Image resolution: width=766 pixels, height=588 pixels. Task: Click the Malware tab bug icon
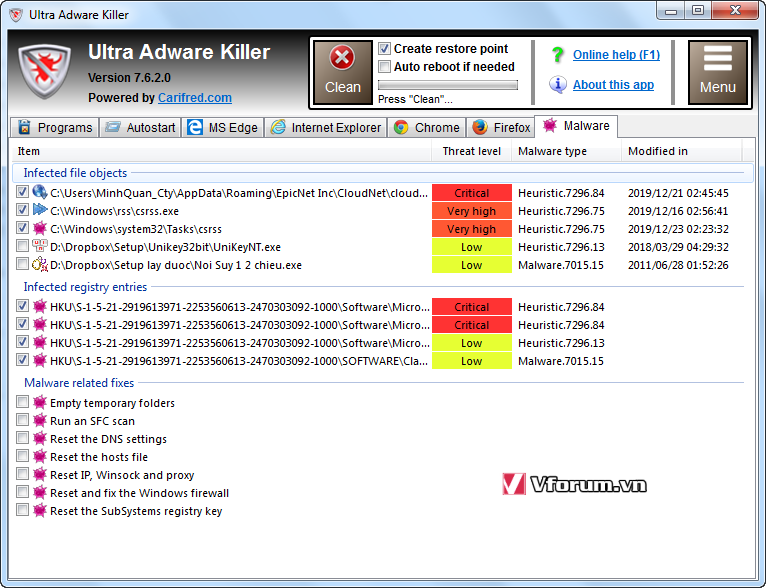pos(550,125)
